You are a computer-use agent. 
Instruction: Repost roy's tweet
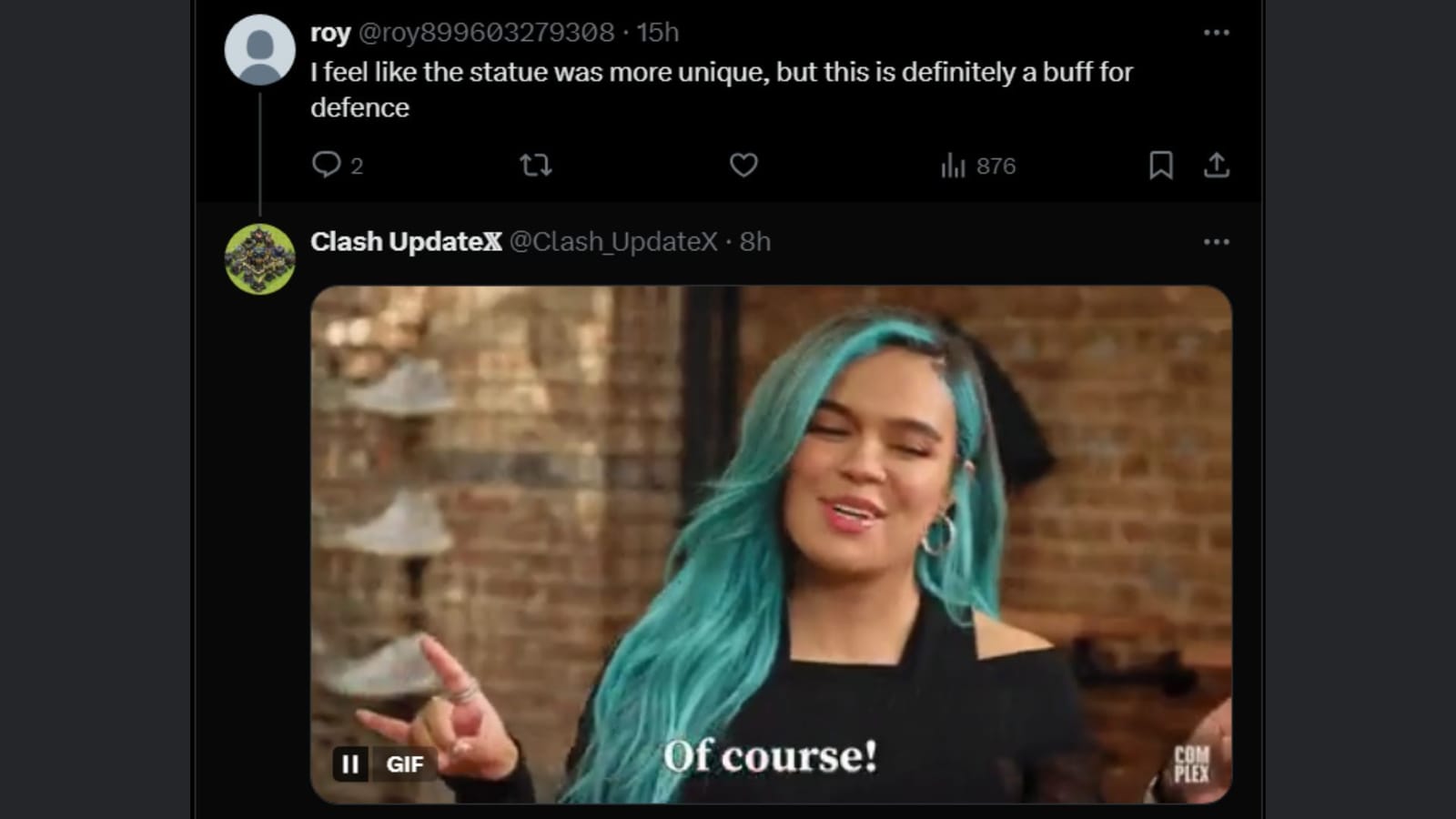click(x=535, y=165)
